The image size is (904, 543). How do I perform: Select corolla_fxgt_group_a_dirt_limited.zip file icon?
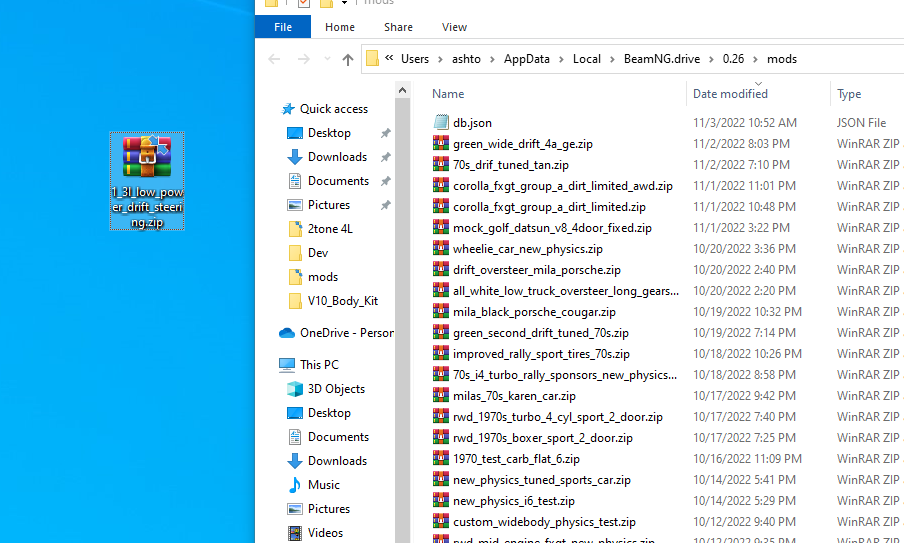[x=441, y=206]
